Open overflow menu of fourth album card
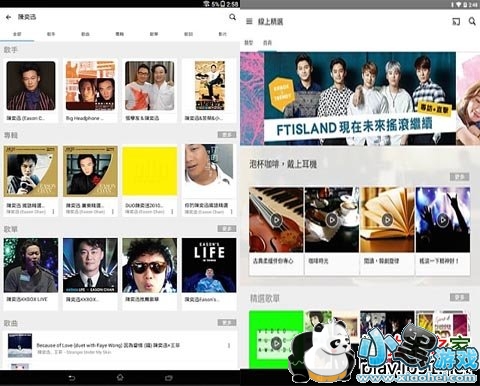This screenshot has height=386, width=480. click(x=231, y=212)
